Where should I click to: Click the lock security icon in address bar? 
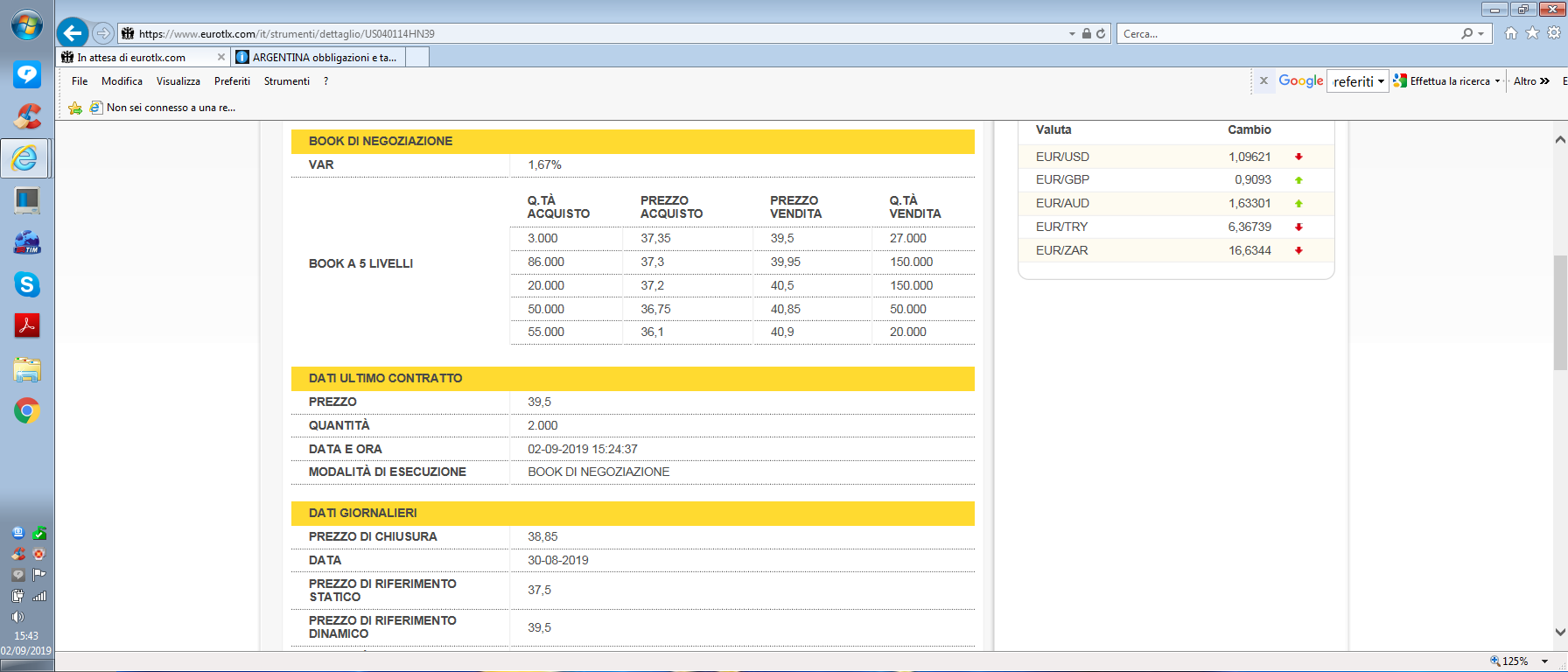(x=1087, y=33)
